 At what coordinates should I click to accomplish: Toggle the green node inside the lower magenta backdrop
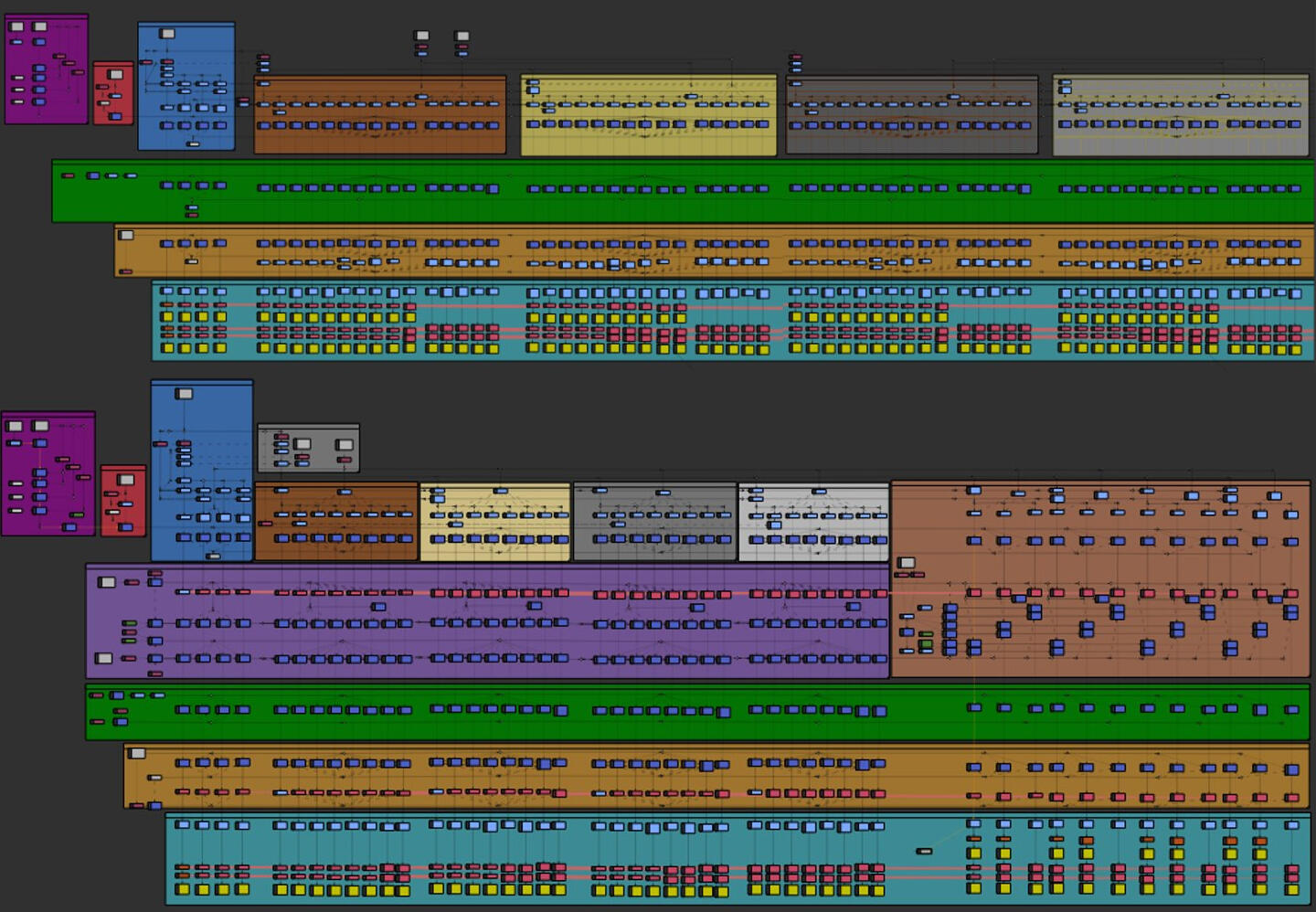(x=77, y=515)
